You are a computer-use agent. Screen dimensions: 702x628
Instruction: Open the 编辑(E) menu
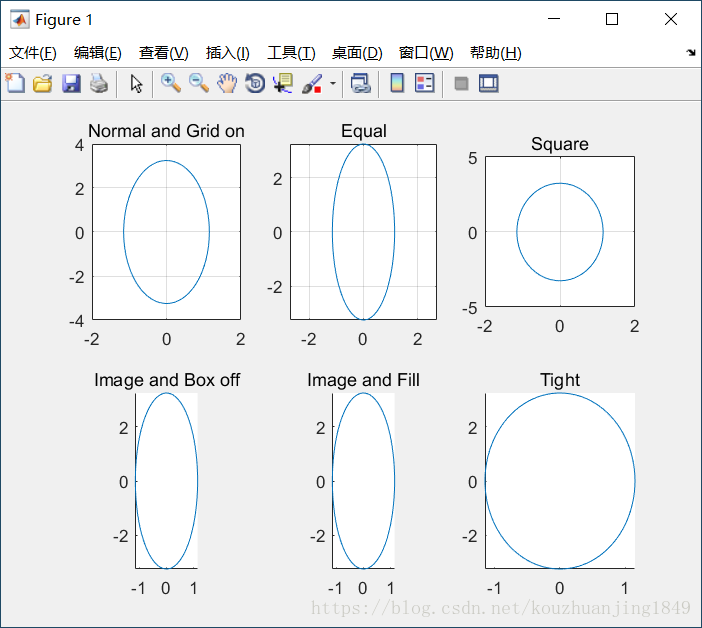tap(98, 53)
